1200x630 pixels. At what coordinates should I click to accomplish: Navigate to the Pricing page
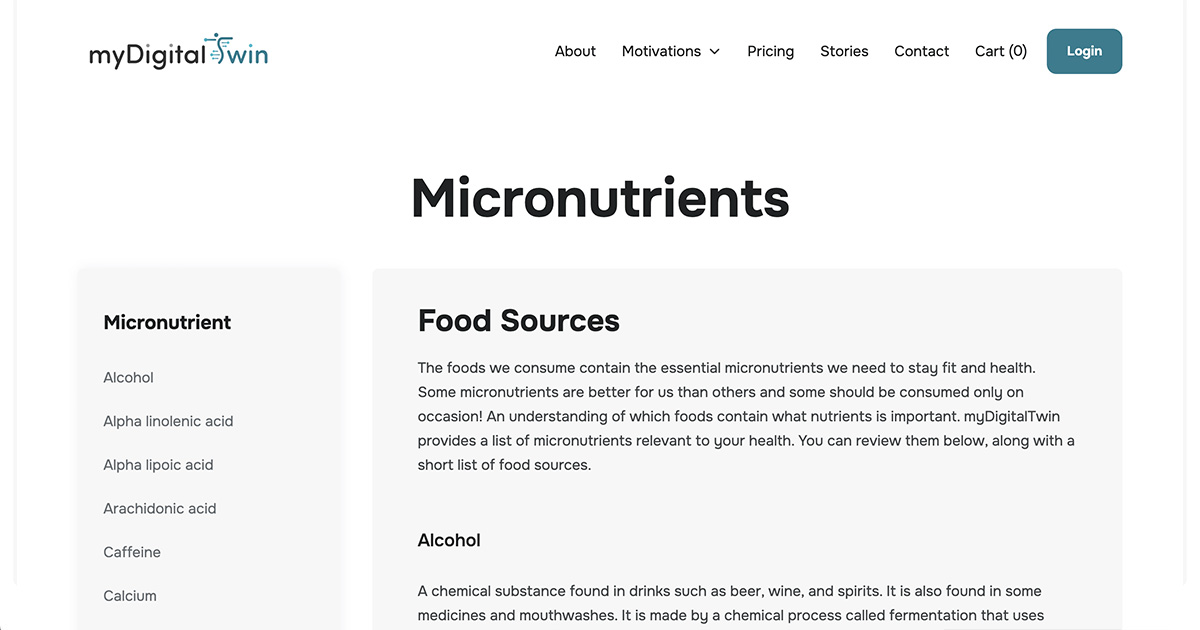[770, 51]
